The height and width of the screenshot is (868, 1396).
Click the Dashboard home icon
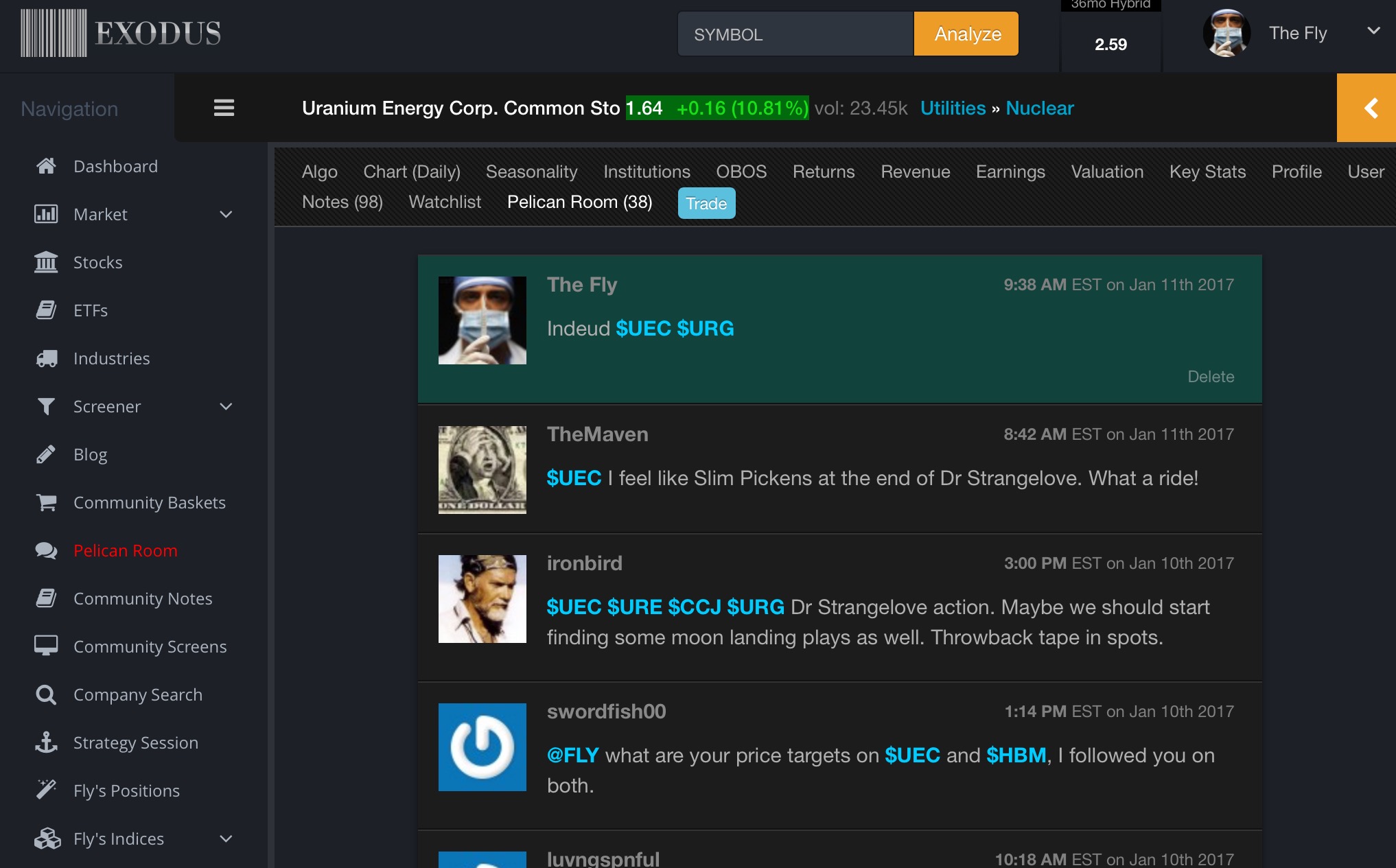46,166
